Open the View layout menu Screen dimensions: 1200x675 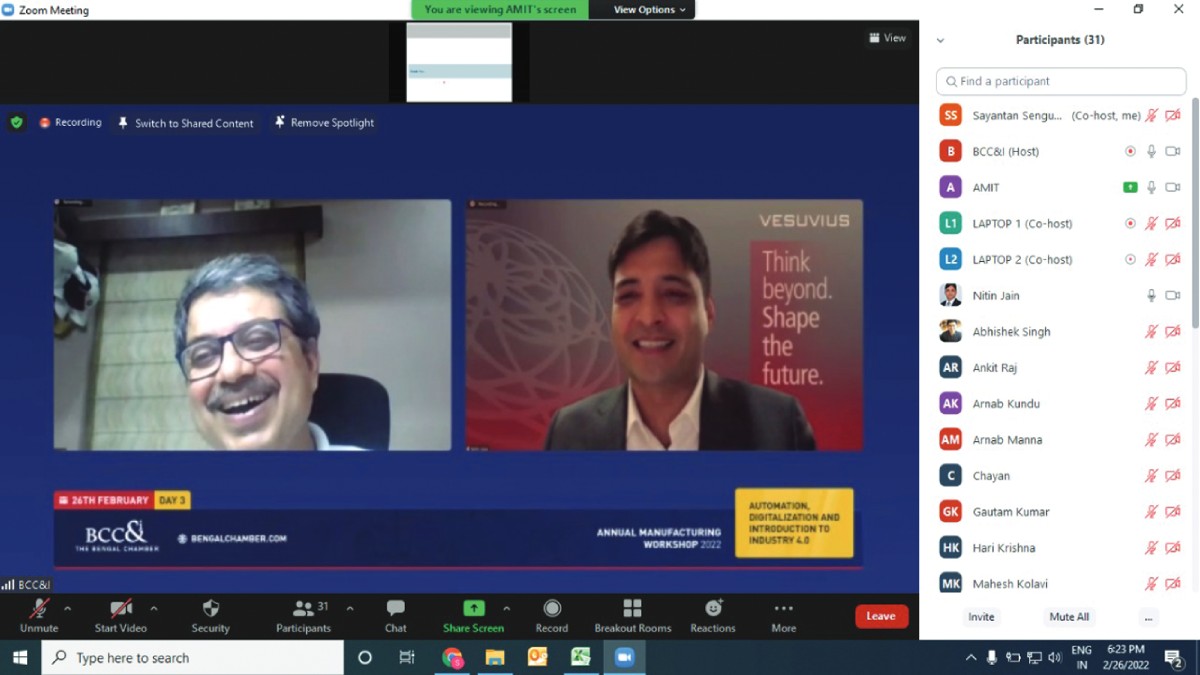point(888,38)
